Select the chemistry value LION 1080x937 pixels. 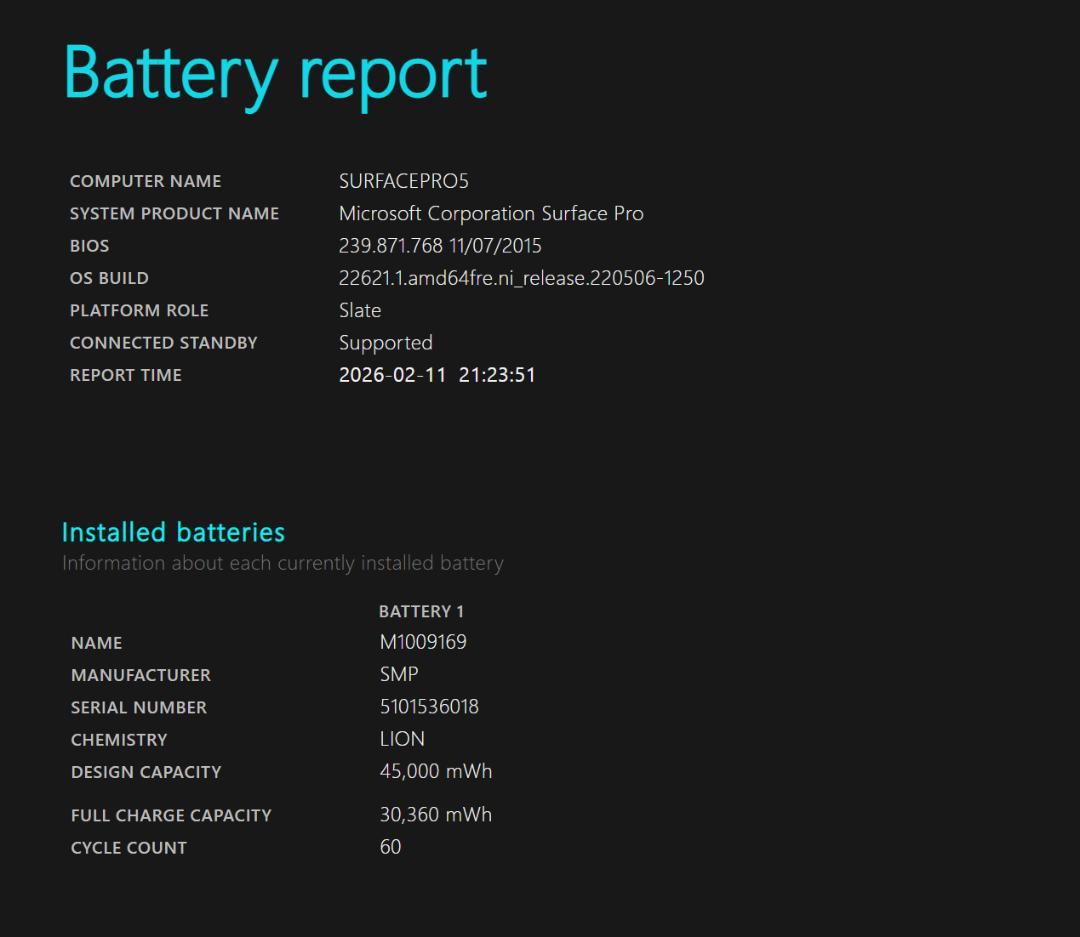point(402,739)
